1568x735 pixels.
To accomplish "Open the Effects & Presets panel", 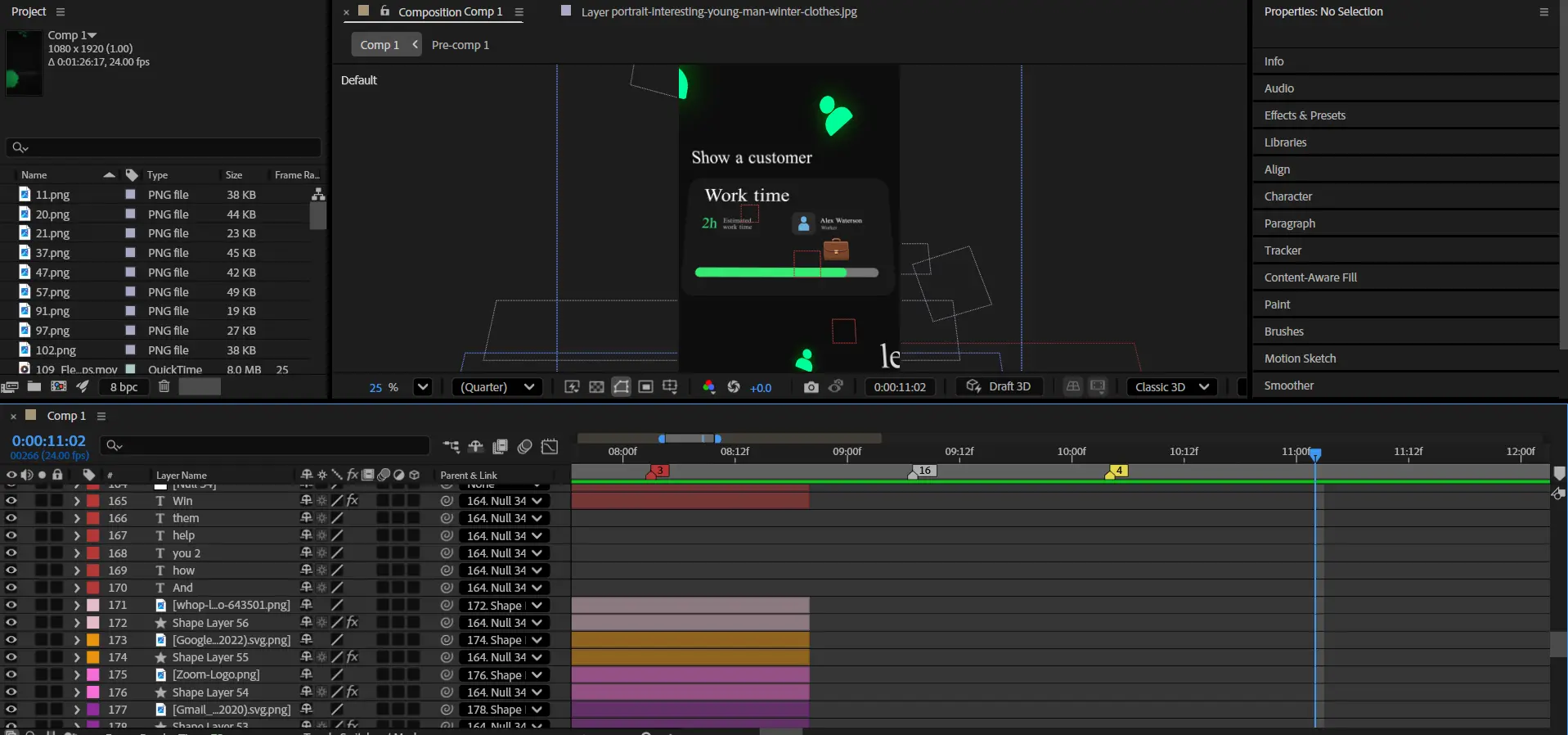I will pyautogui.click(x=1304, y=115).
